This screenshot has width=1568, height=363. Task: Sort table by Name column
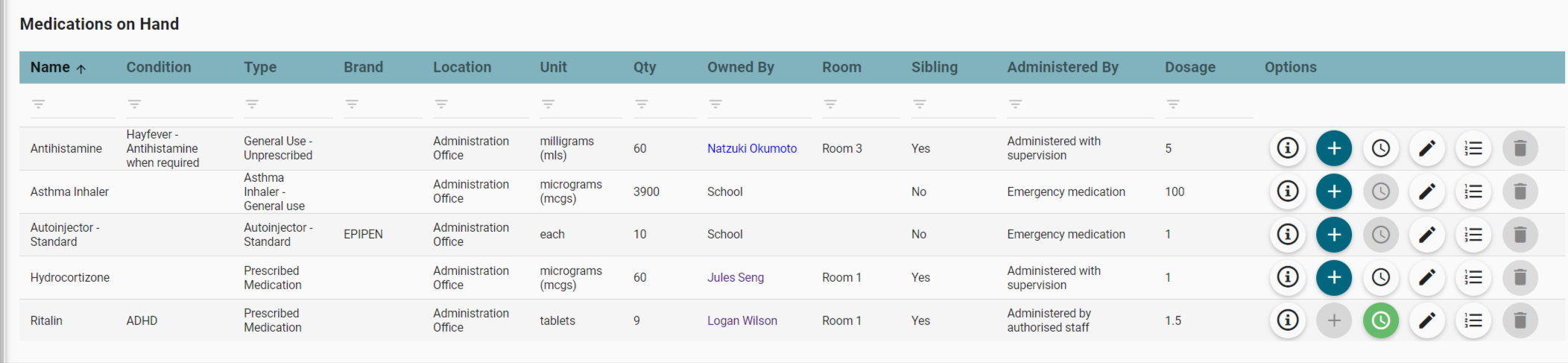point(51,67)
